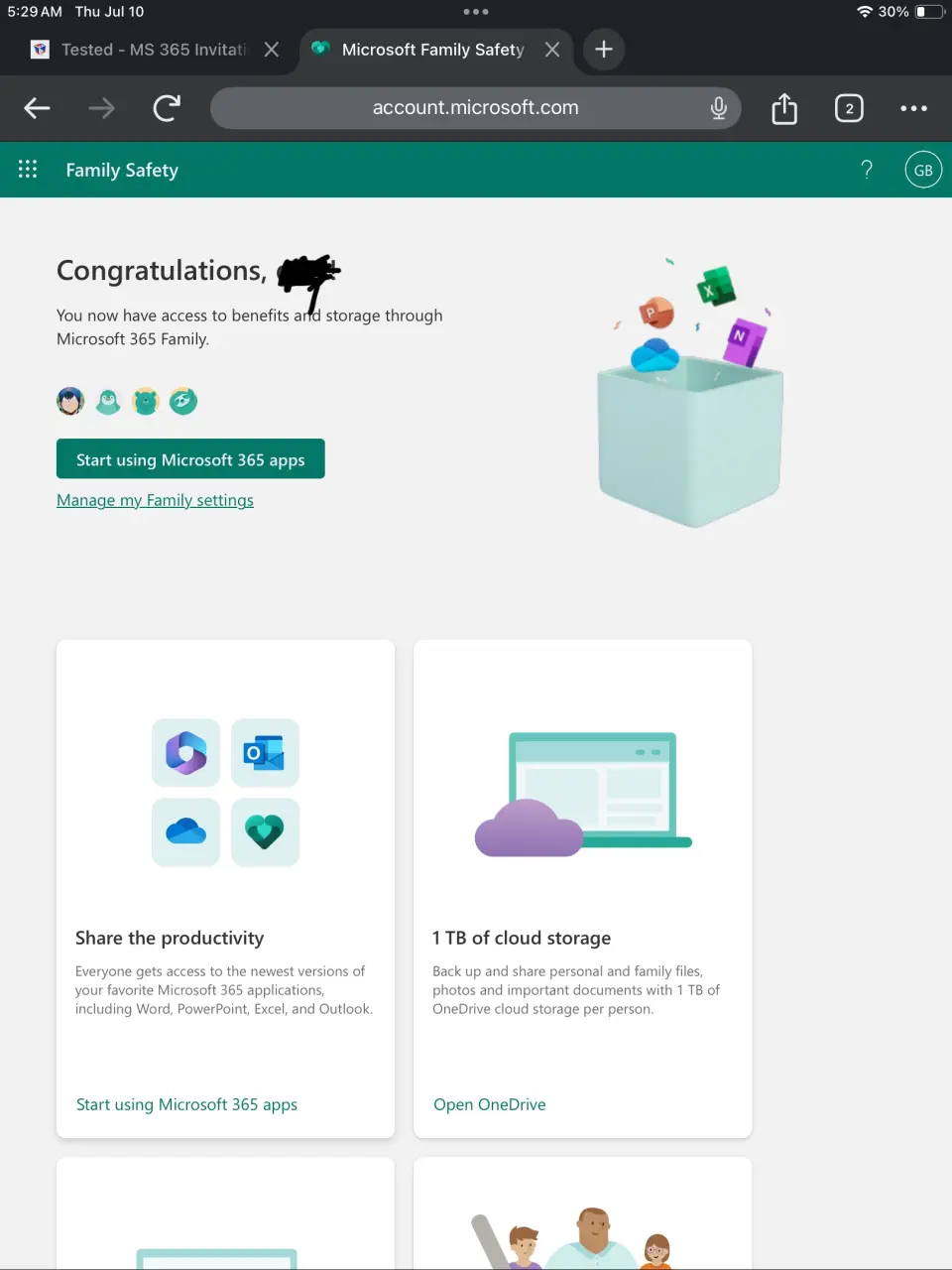This screenshot has height=1270, width=952.
Task: Open the GB account profile menu
Action: [923, 170]
